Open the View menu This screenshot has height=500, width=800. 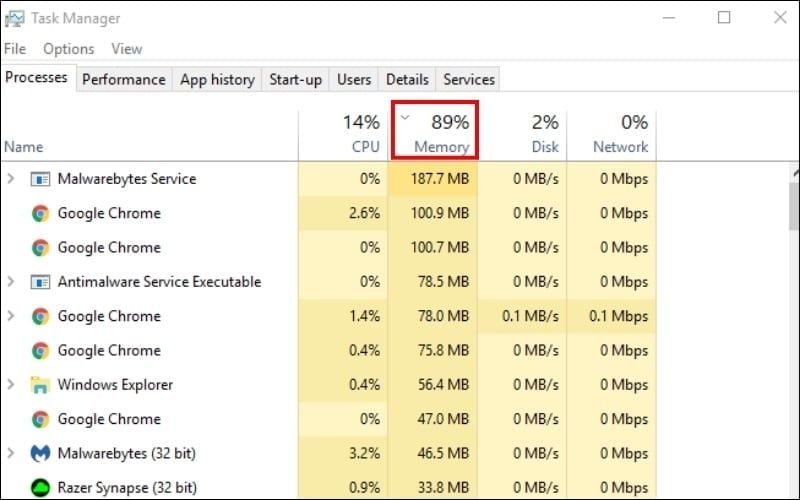(x=127, y=49)
